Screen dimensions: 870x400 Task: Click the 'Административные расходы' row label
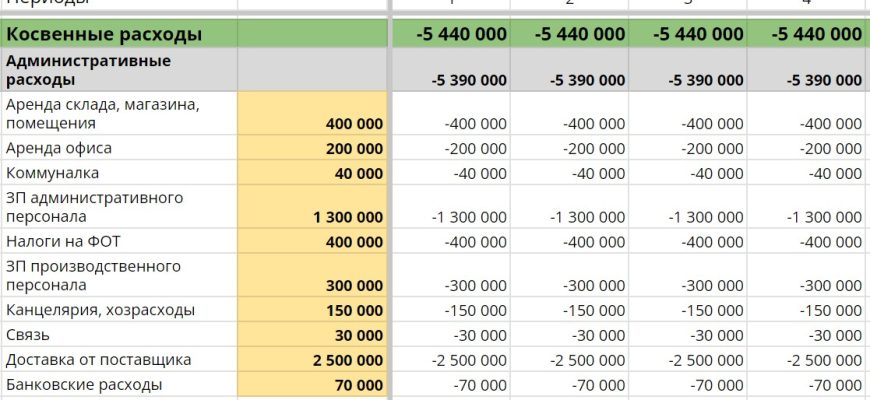(119, 70)
